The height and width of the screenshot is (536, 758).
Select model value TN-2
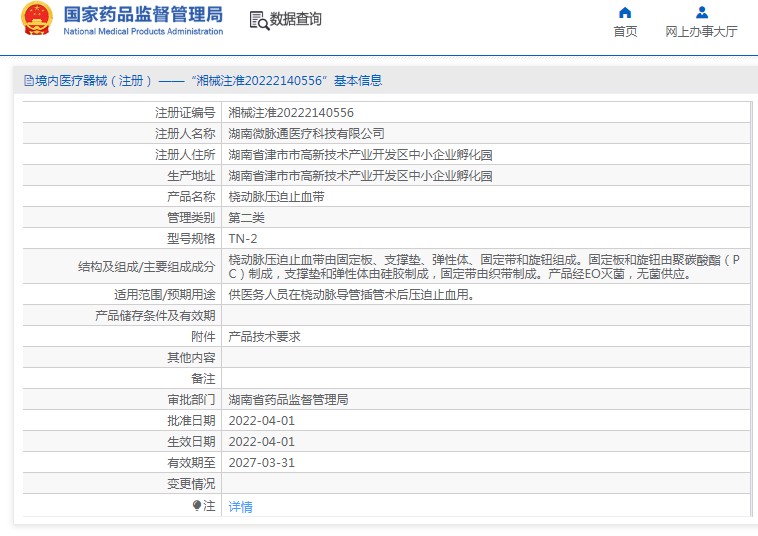243,239
